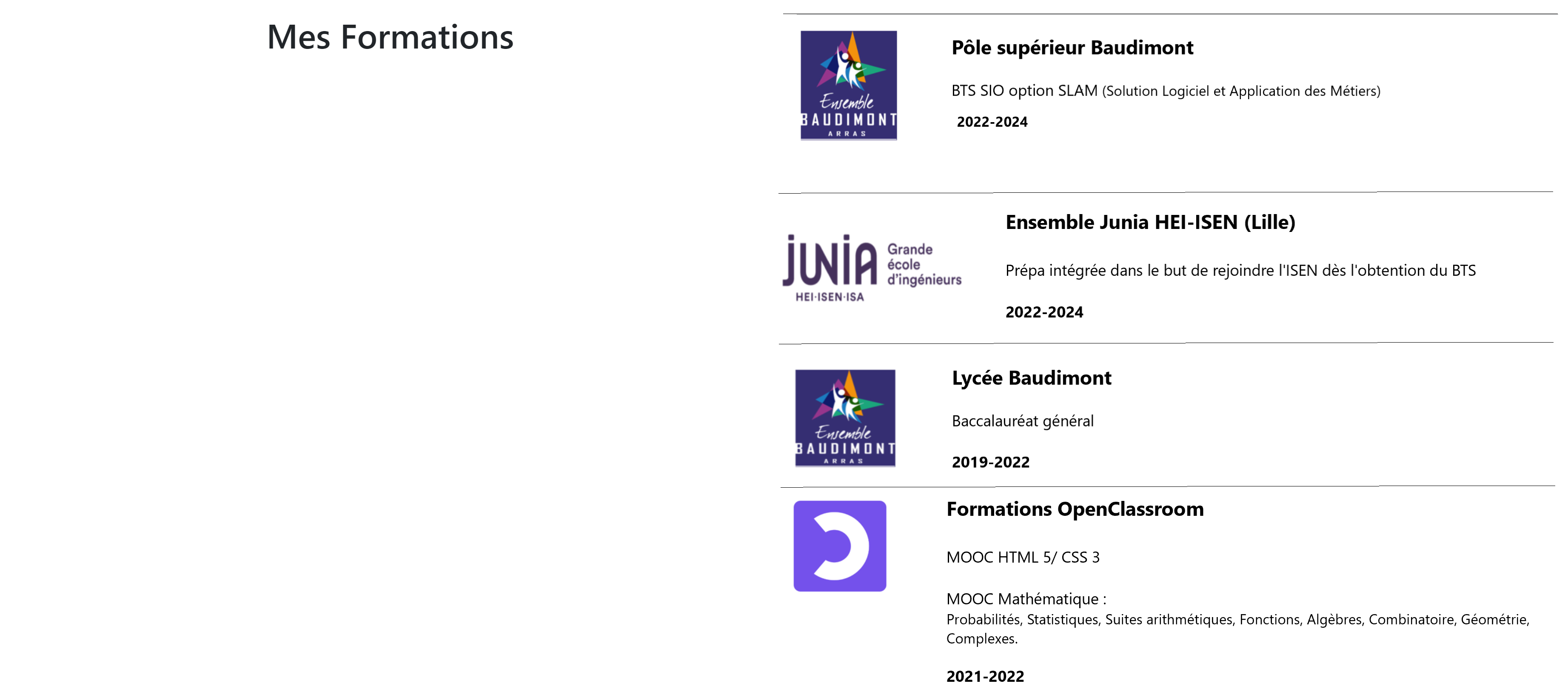Click the 2019-2022 date
This screenshot has width=1568, height=692.
(x=990, y=462)
